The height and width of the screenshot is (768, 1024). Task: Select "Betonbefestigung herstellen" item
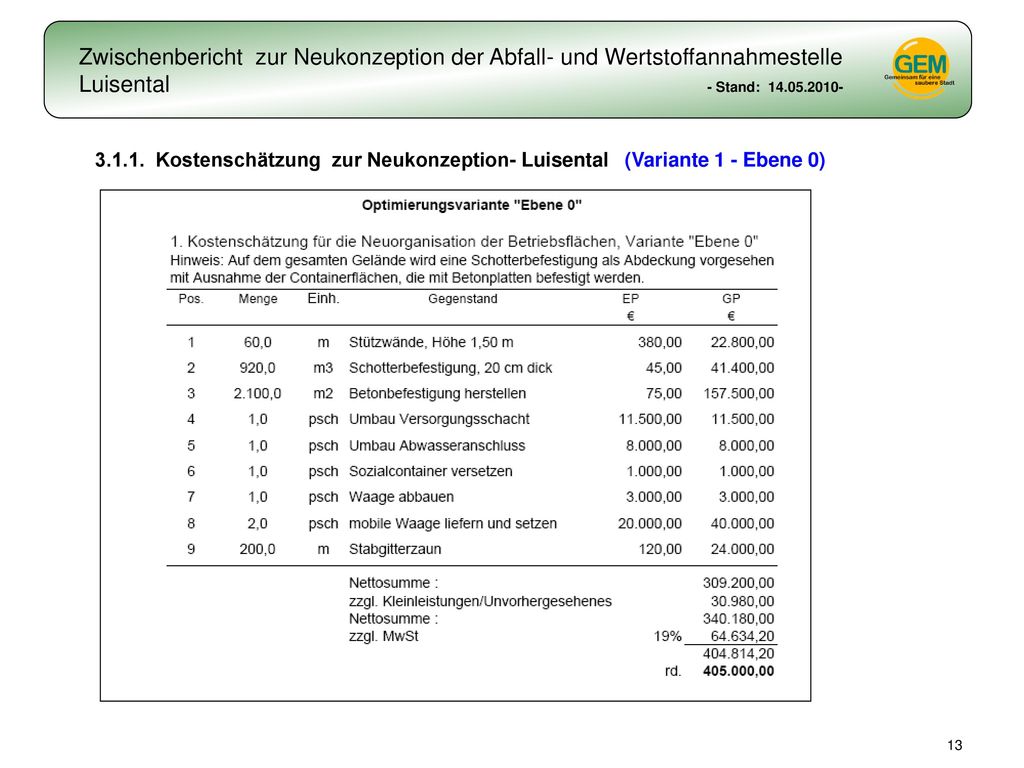coord(437,394)
